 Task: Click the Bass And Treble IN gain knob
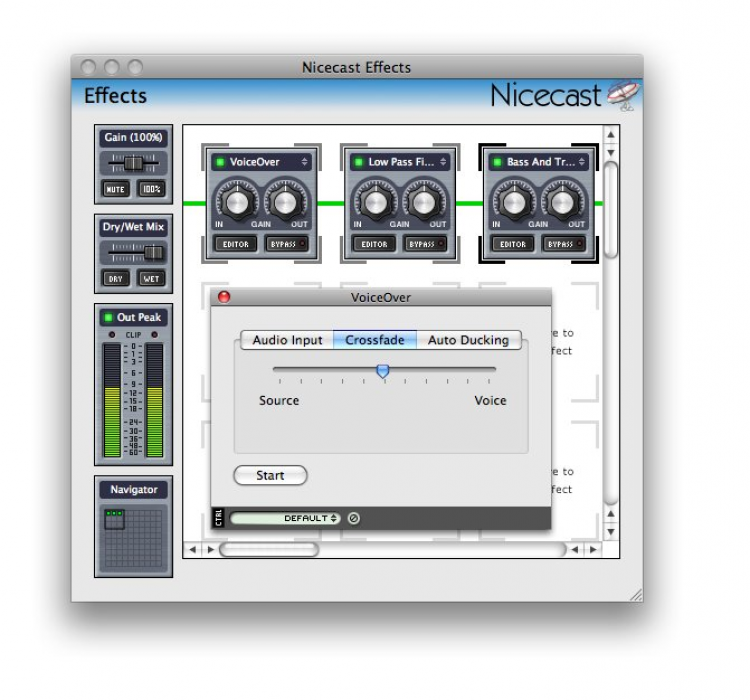point(514,202)
